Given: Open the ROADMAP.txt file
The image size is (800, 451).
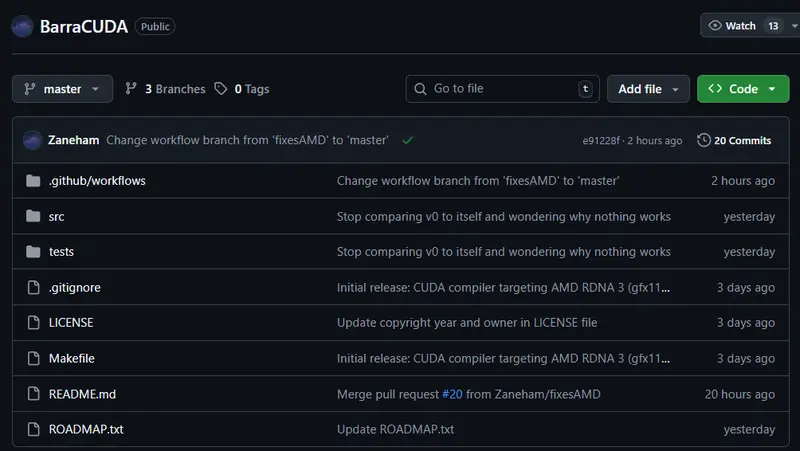Looking at the screenshot, I should 86,429.
